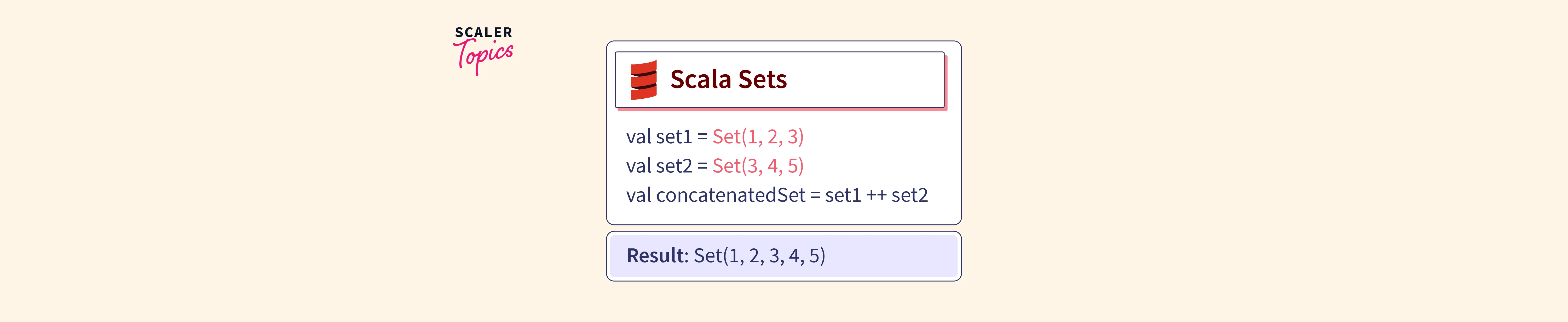The height and width of the screenshot is (322, 1568).
Task: Click the ++ operator in code
Action: click(x=876, y=195)
